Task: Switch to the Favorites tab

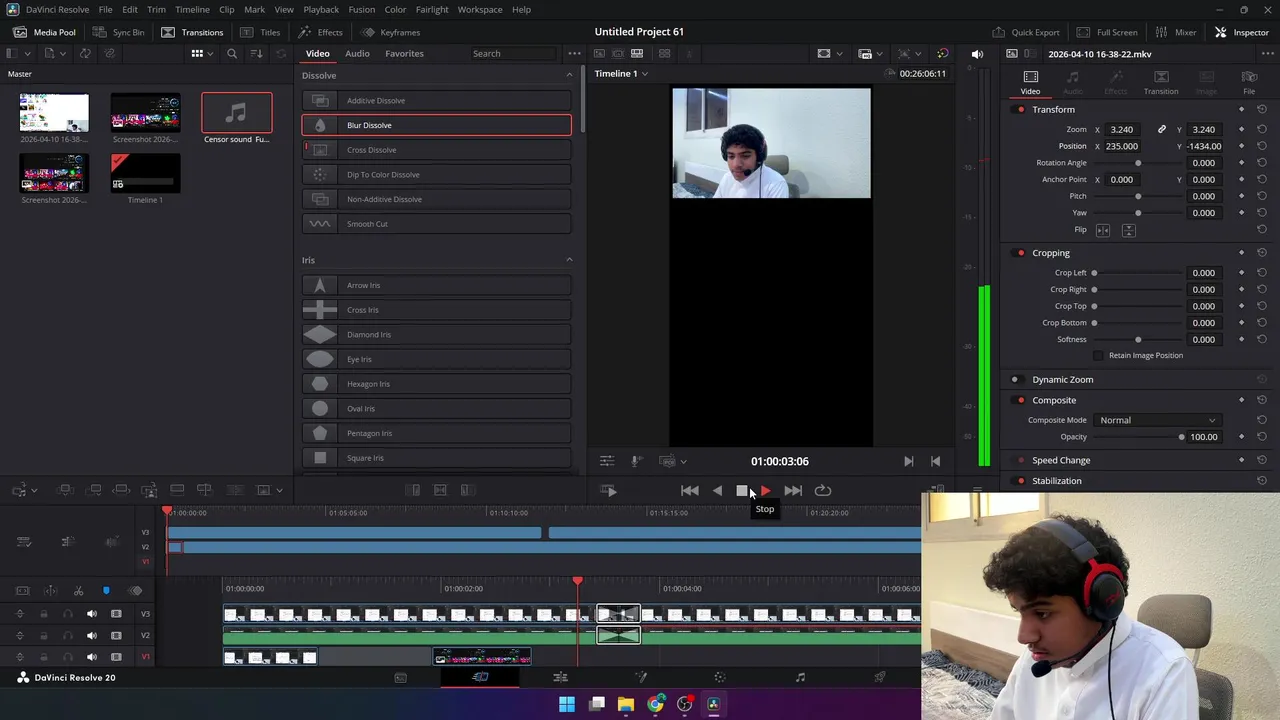Action: click(x=404, y=54)
